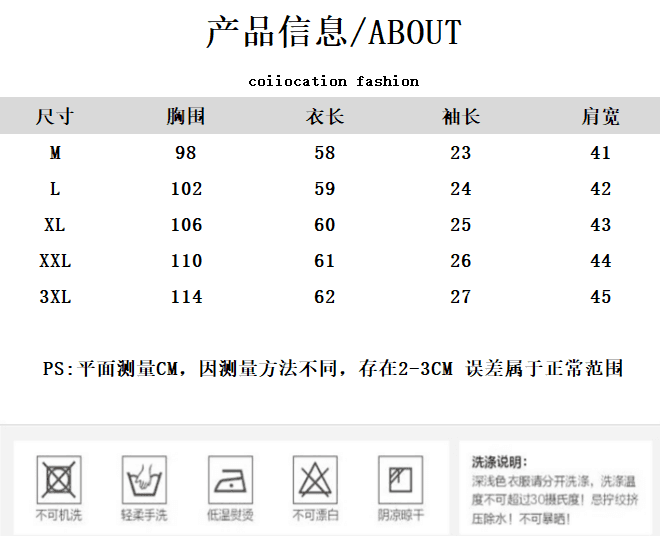Click chest value 110 in the XXL row
This screenshot has width=660, height=536.
pyautogui.click(x=186, y=261)
